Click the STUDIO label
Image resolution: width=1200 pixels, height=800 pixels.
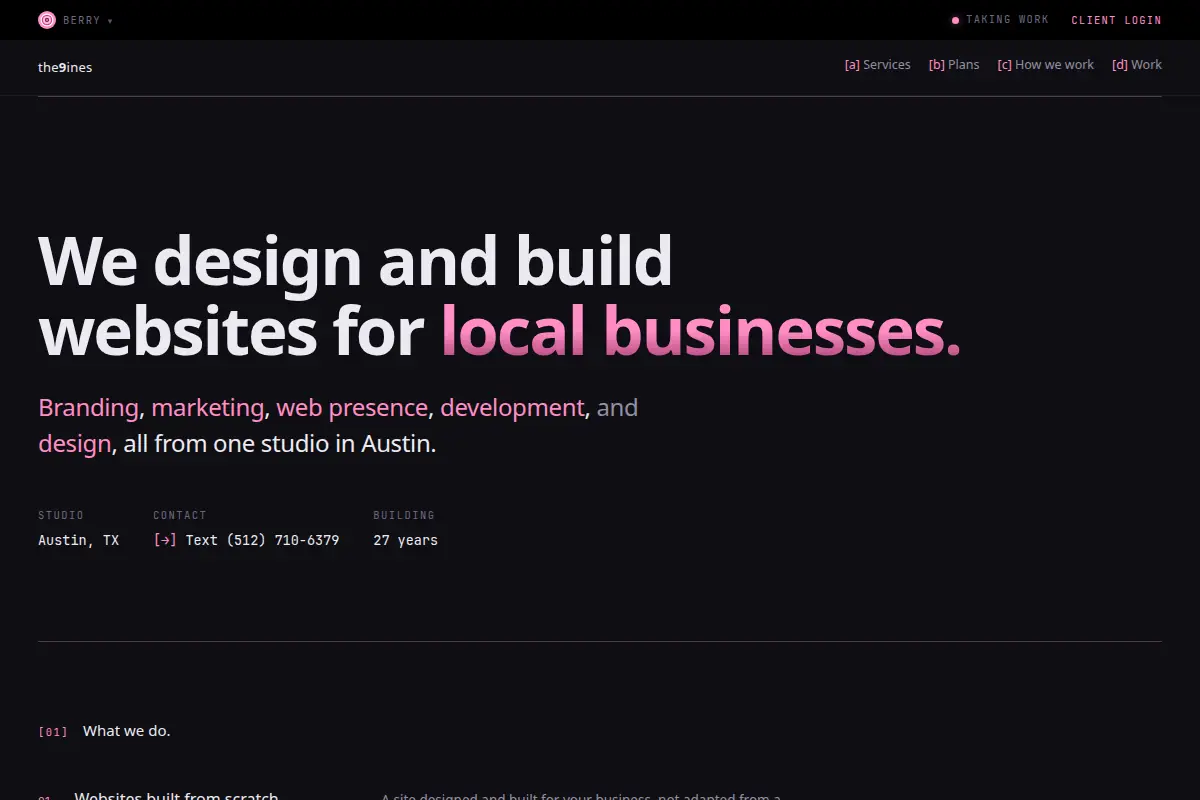61,515
